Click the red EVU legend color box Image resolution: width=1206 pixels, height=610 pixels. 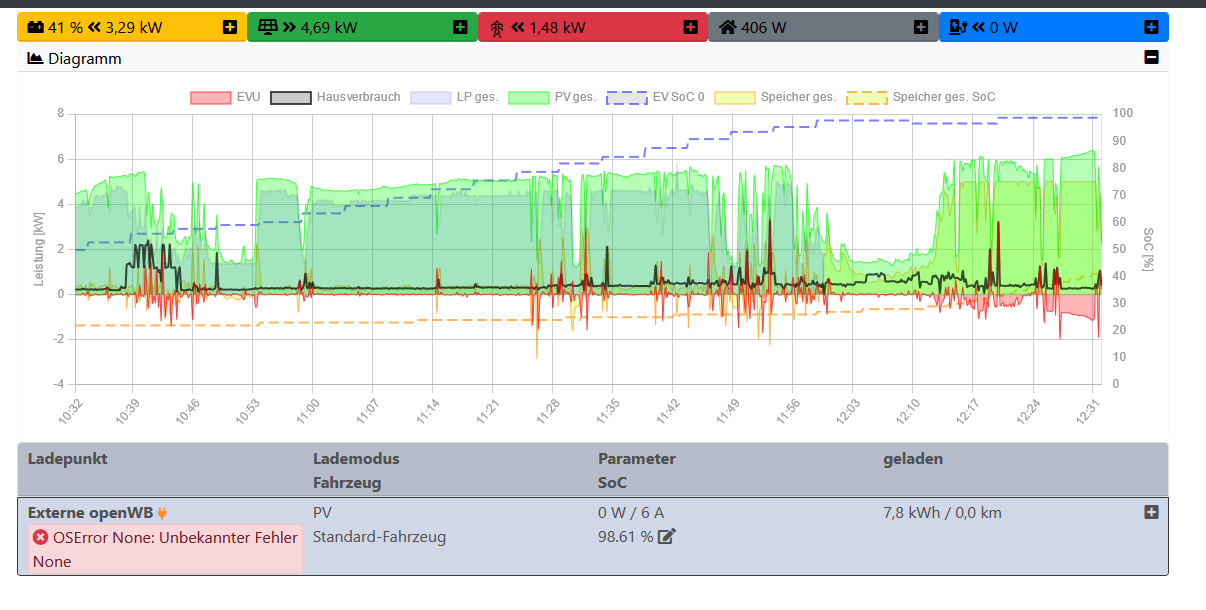[x=210, y=97]
